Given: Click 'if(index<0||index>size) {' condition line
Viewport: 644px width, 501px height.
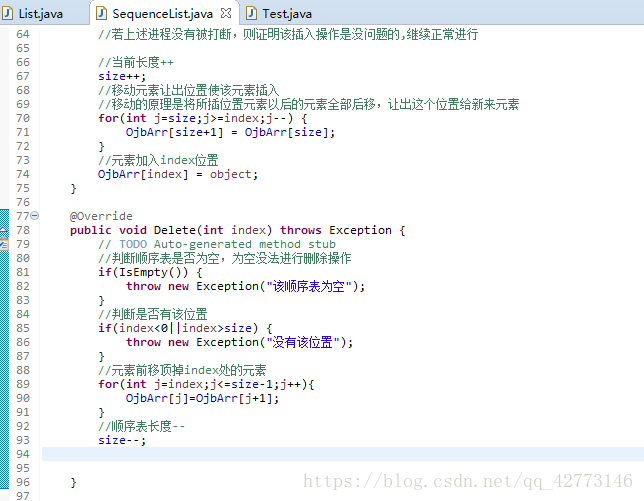Looking at the screenshot, I should [x=185, y=328].
